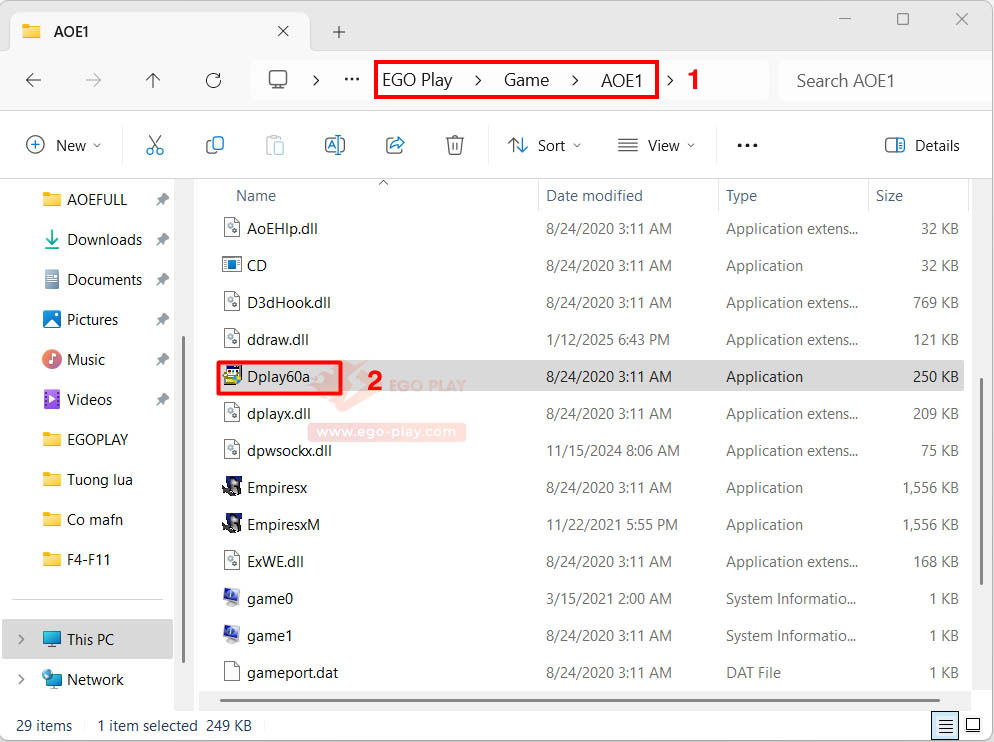Select the game1 system information file icon
The width and height of the screenshot is (994, 742).
[x=231, y=634]
